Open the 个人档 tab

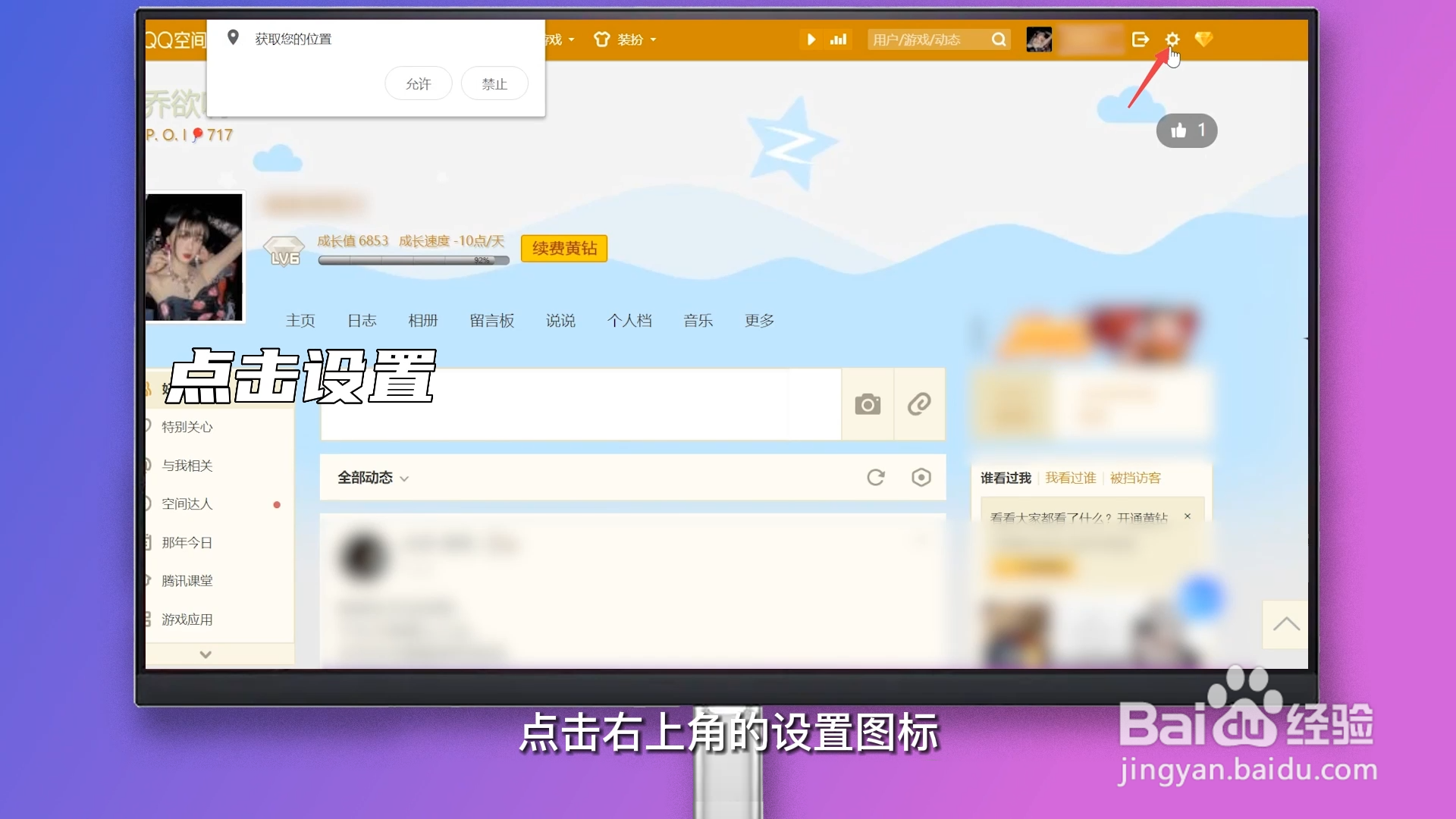[629, 321]
